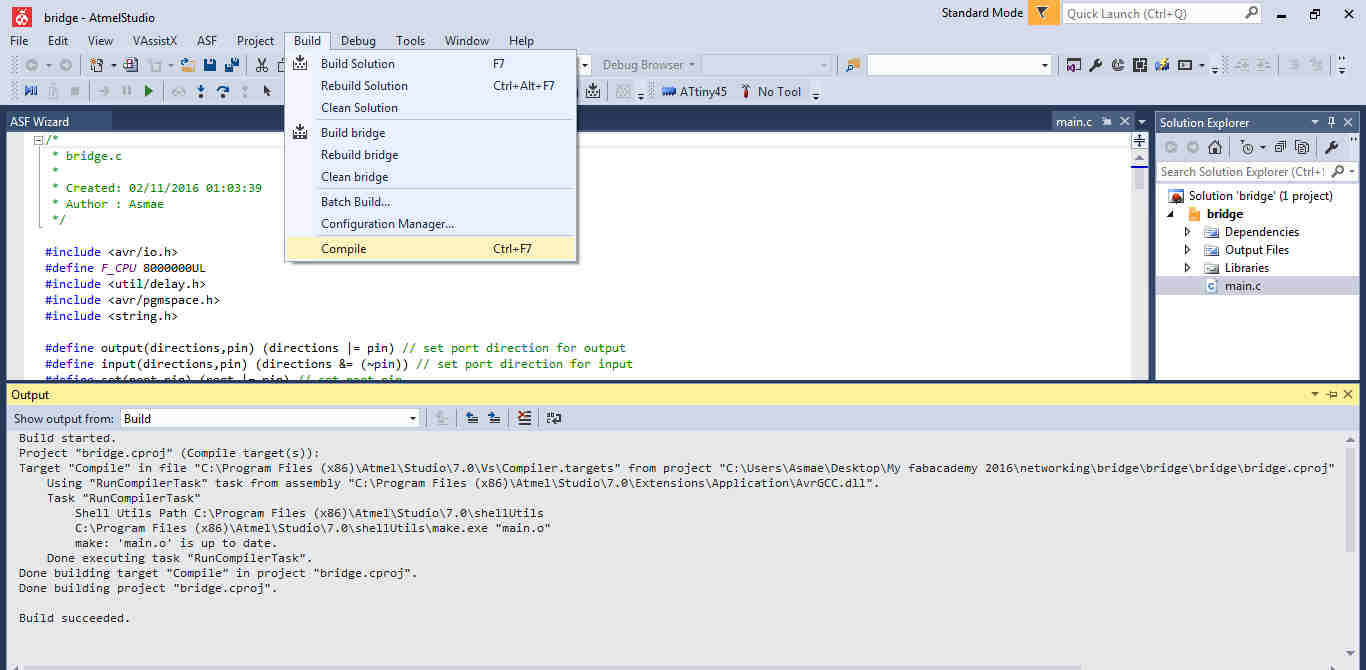Open the Project menu

click(x=255, y=41)
